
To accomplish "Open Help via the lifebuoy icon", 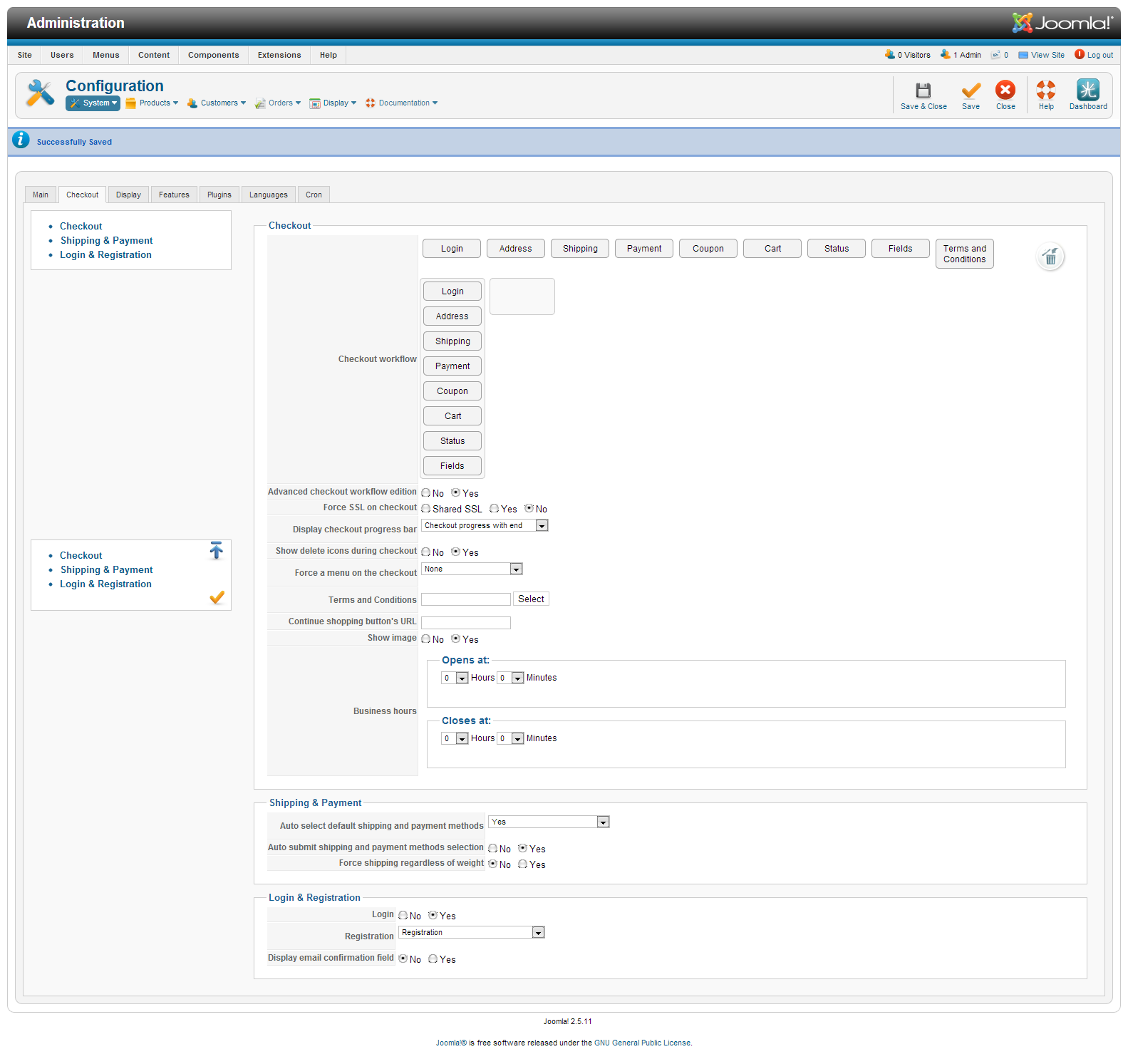I will (1045, 91).
